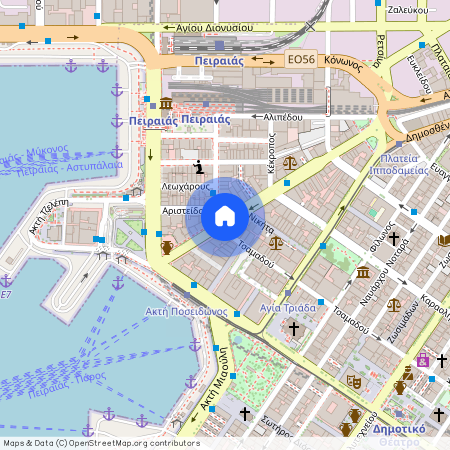Select the theater masks icon
This screenshot has width=450, height=450.
[x=354, y=382]
